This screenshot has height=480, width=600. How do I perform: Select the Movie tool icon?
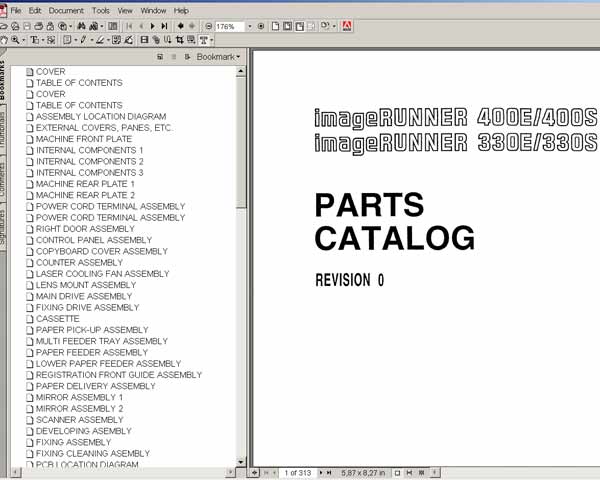[x=144, y=39]
